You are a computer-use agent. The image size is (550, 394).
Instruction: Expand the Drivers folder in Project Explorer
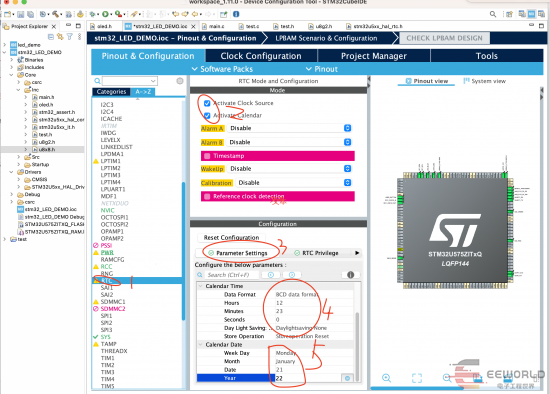pos(11,172)
